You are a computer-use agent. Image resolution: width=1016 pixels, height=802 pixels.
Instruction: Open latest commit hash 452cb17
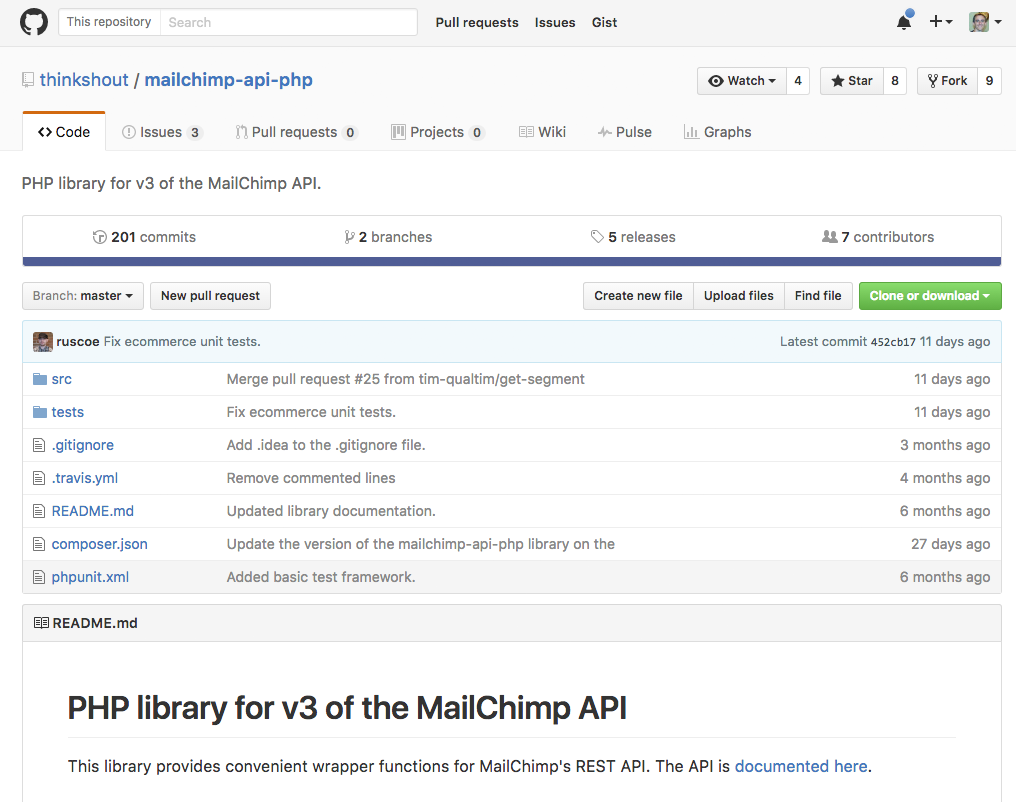[893, 342]
